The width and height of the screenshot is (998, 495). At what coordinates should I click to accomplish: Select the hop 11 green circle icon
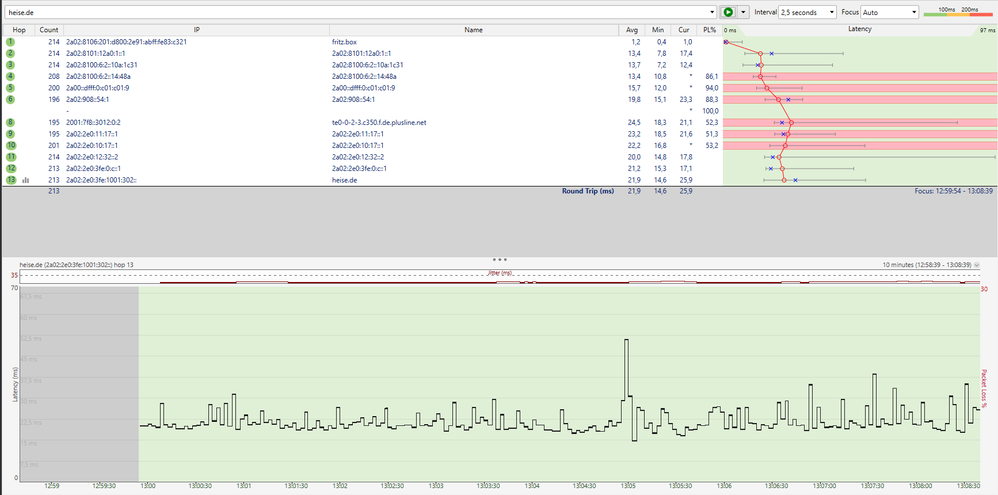pos(11,157)
